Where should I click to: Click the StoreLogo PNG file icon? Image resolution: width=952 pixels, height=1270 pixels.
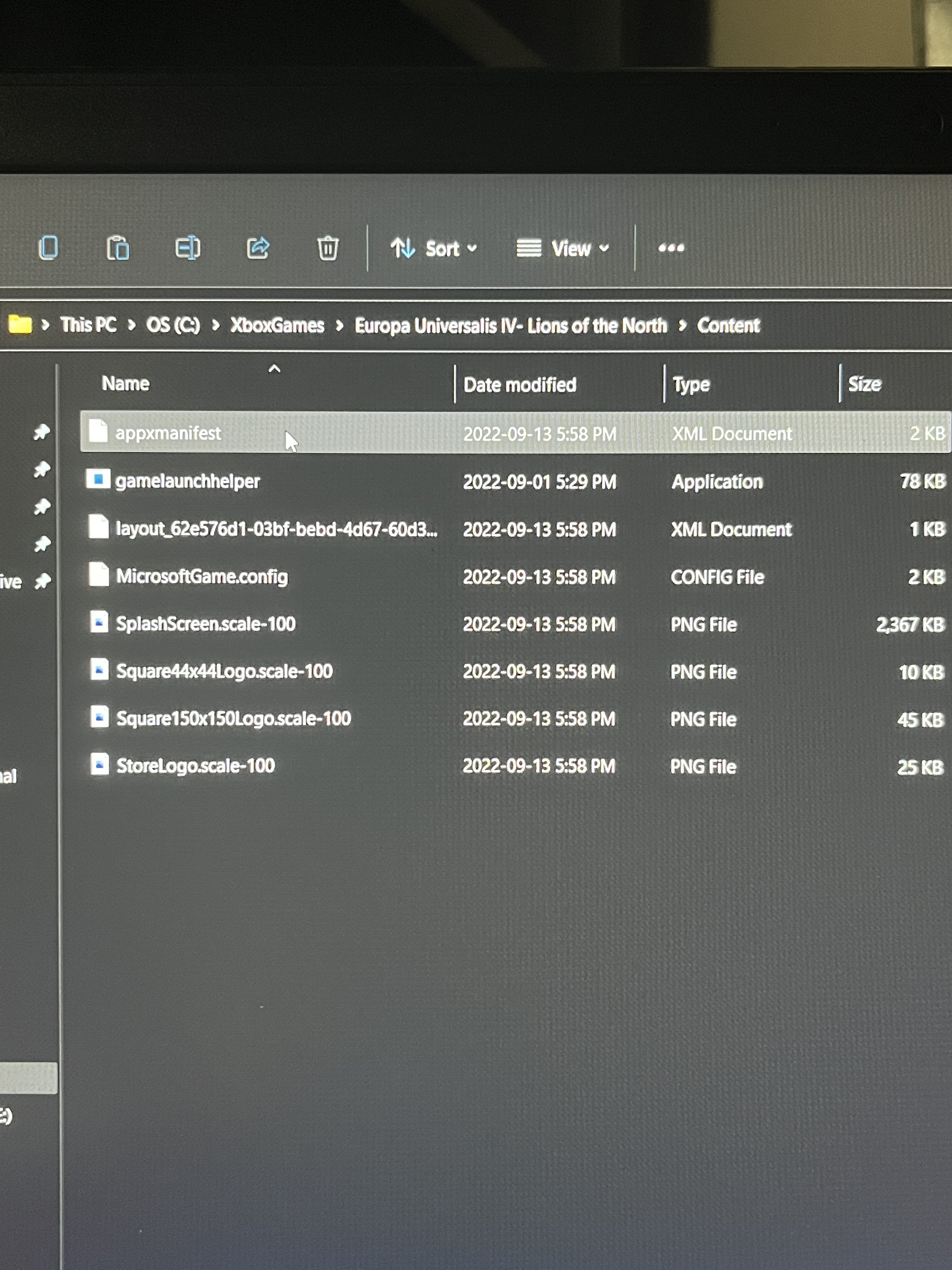(x=100, y=764)
